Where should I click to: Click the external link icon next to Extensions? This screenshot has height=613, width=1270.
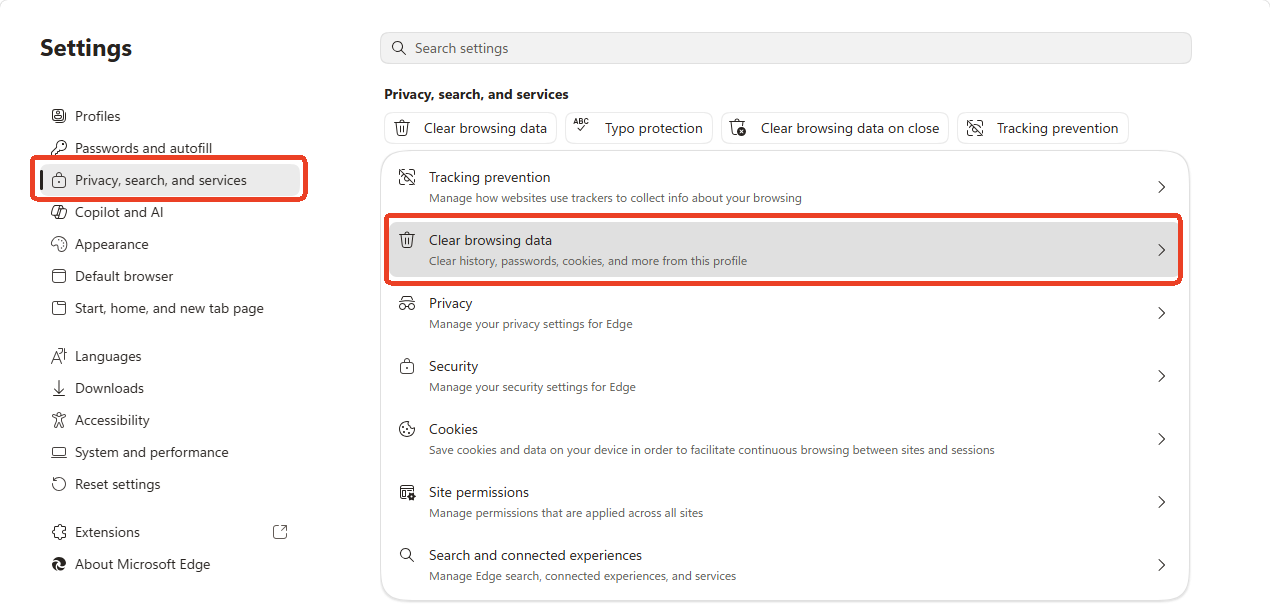pos(280,532)
